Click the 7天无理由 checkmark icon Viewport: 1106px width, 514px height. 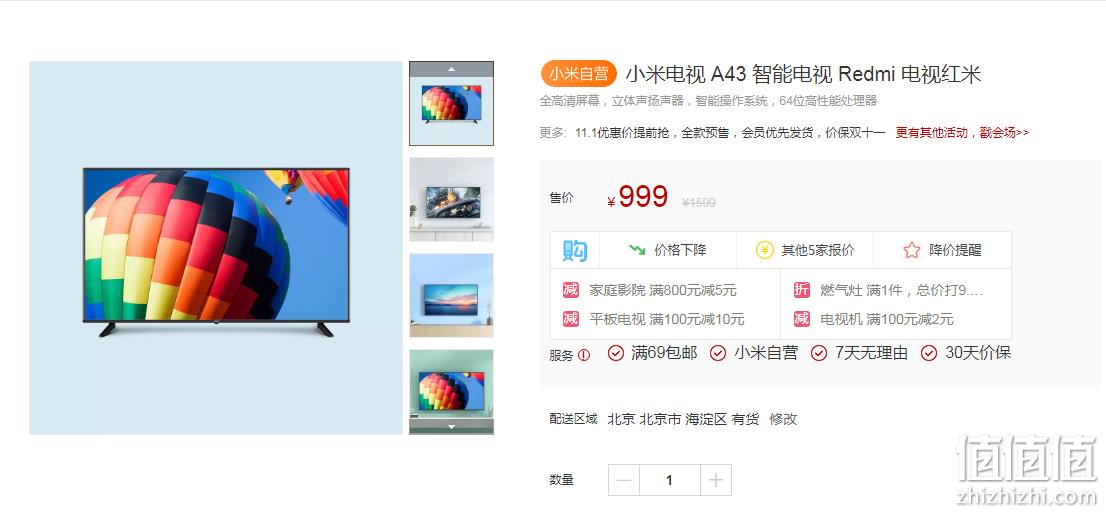[x=819, y=353]
